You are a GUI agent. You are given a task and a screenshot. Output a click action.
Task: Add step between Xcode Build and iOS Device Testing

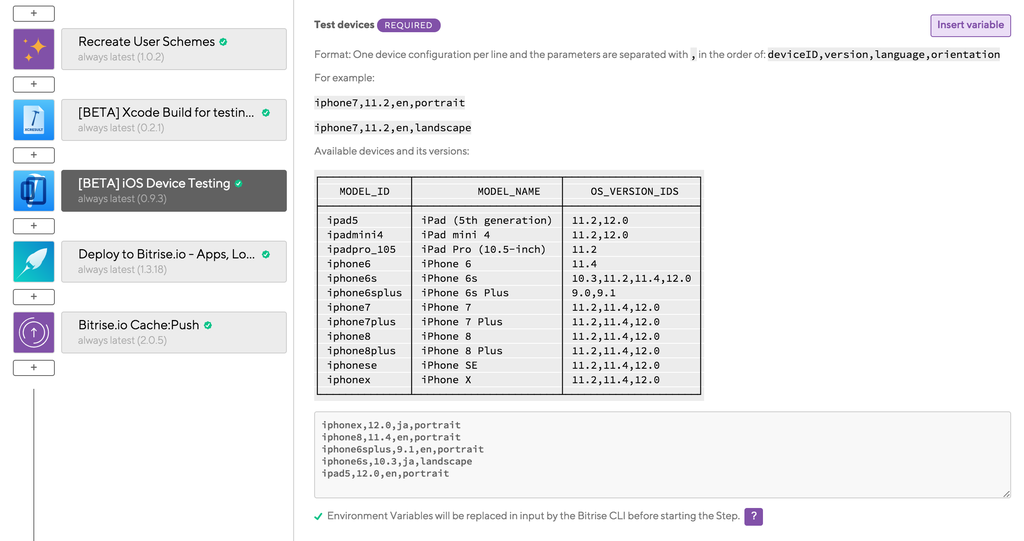tap(34, 155)
